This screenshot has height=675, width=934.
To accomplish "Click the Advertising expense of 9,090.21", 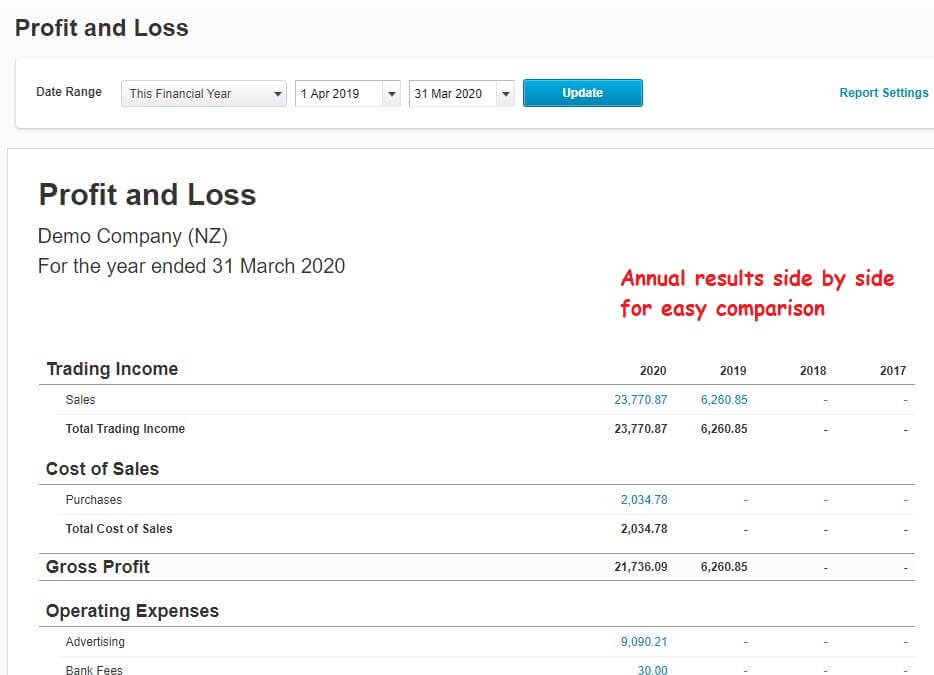I will pos(646,642).
